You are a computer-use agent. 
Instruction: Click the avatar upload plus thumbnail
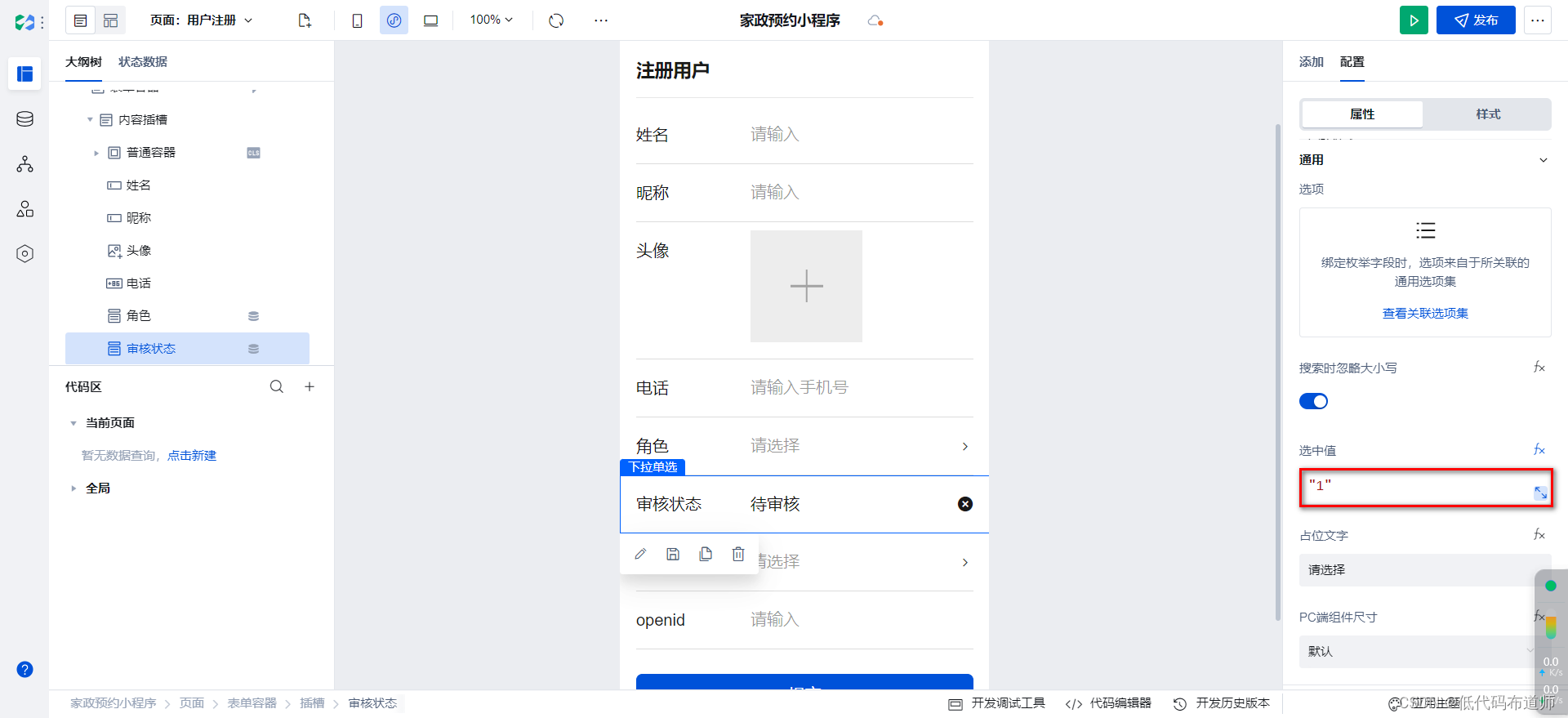[x=806, y=286]
